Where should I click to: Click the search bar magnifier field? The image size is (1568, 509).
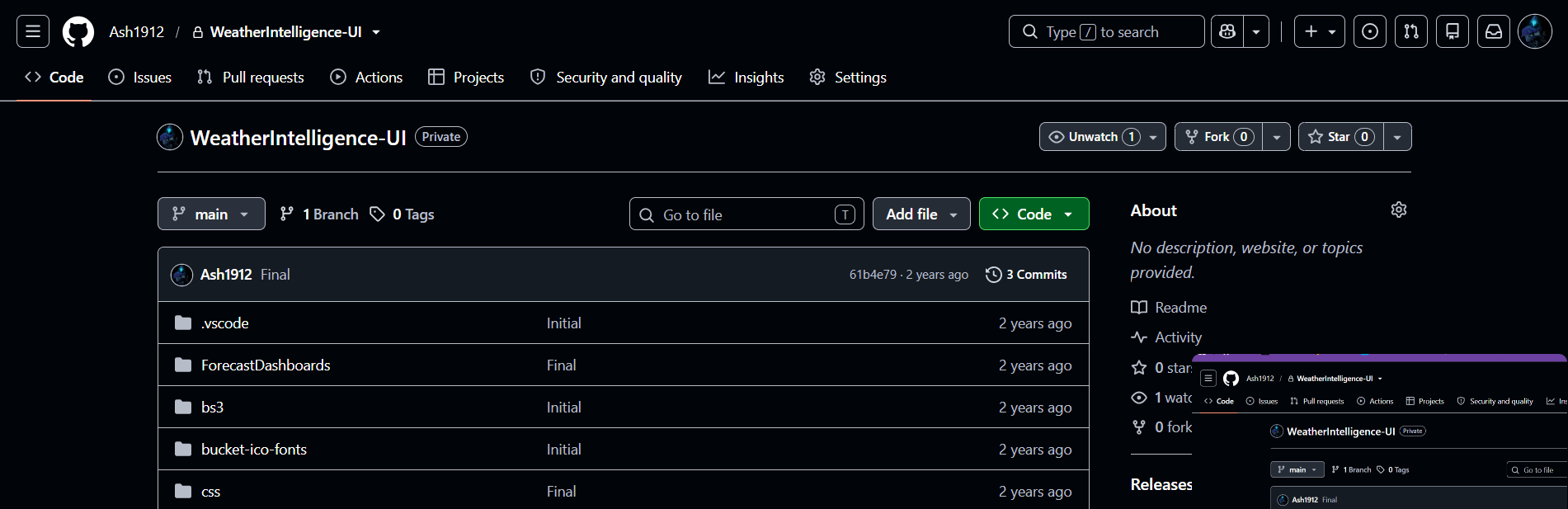pos(1106,31)
